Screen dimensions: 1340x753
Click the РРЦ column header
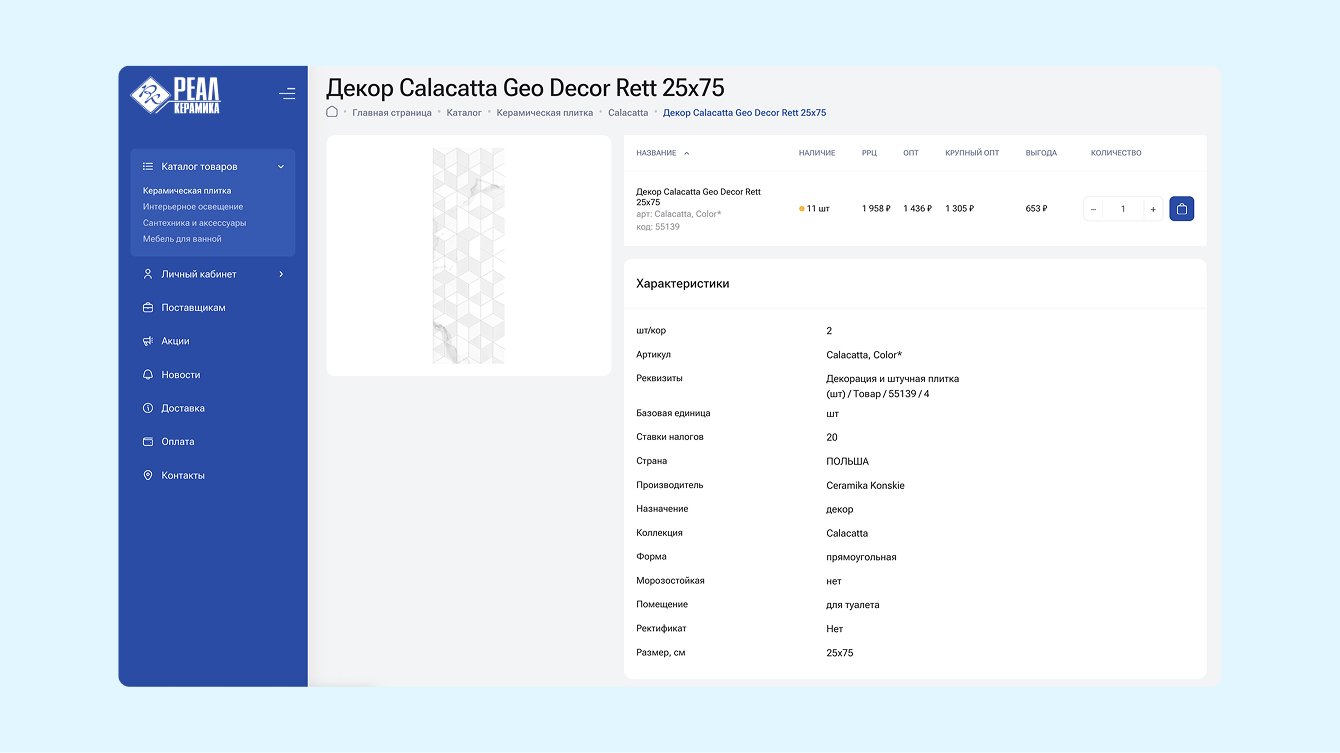click(x=869, y=153)
